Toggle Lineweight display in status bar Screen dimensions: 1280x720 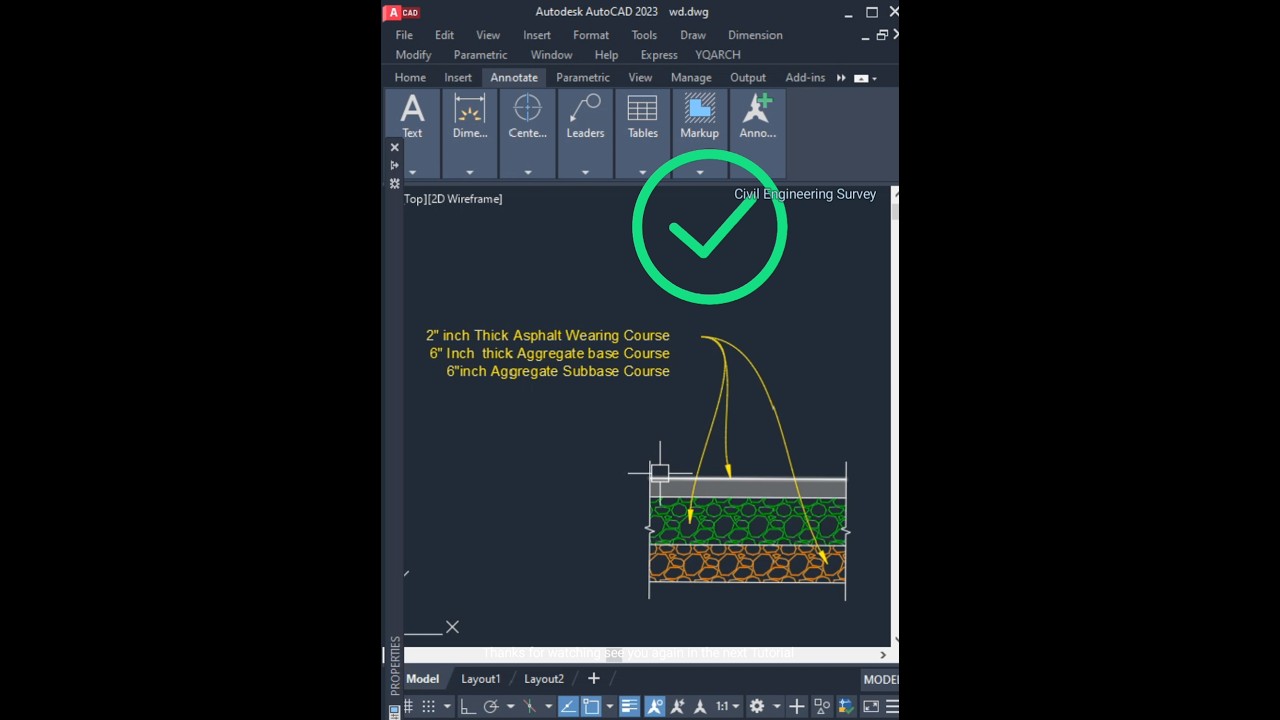pyautogui.click(x=629, y=706)
